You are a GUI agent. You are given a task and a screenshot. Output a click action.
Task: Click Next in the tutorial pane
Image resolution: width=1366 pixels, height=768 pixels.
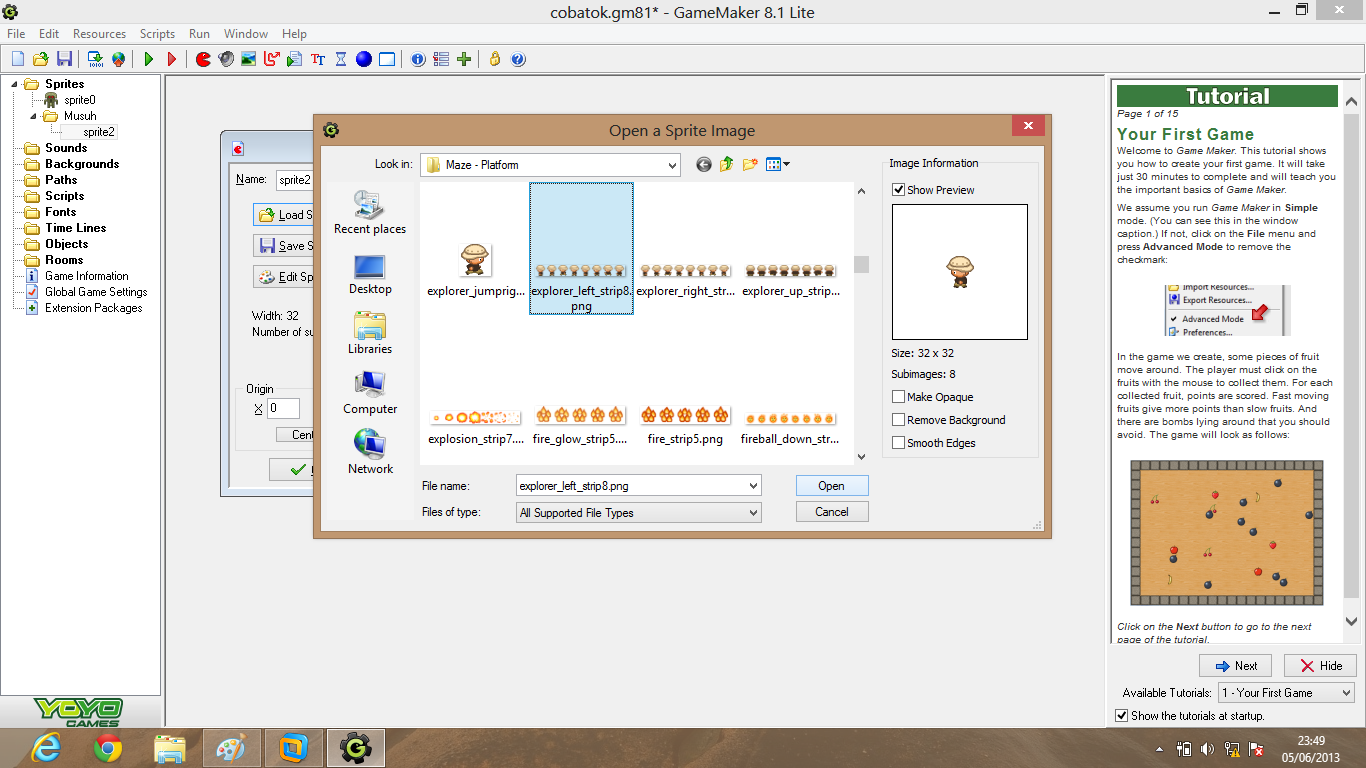pyautogui.click(x=1235, y=665)
